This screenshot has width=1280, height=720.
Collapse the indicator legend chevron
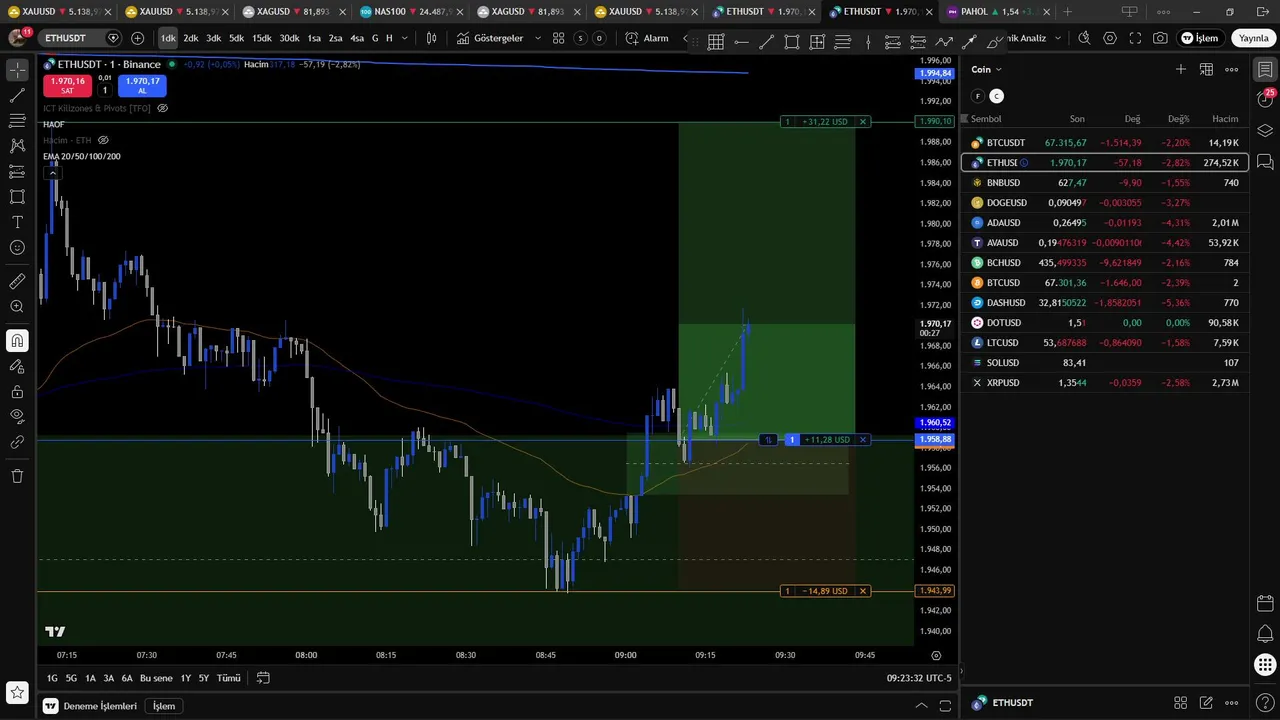[52, 172]
